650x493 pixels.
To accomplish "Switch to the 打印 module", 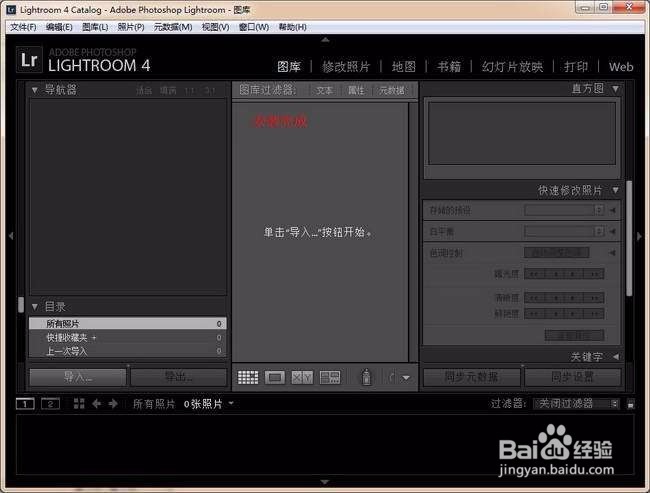I will (x=576, y=67).
